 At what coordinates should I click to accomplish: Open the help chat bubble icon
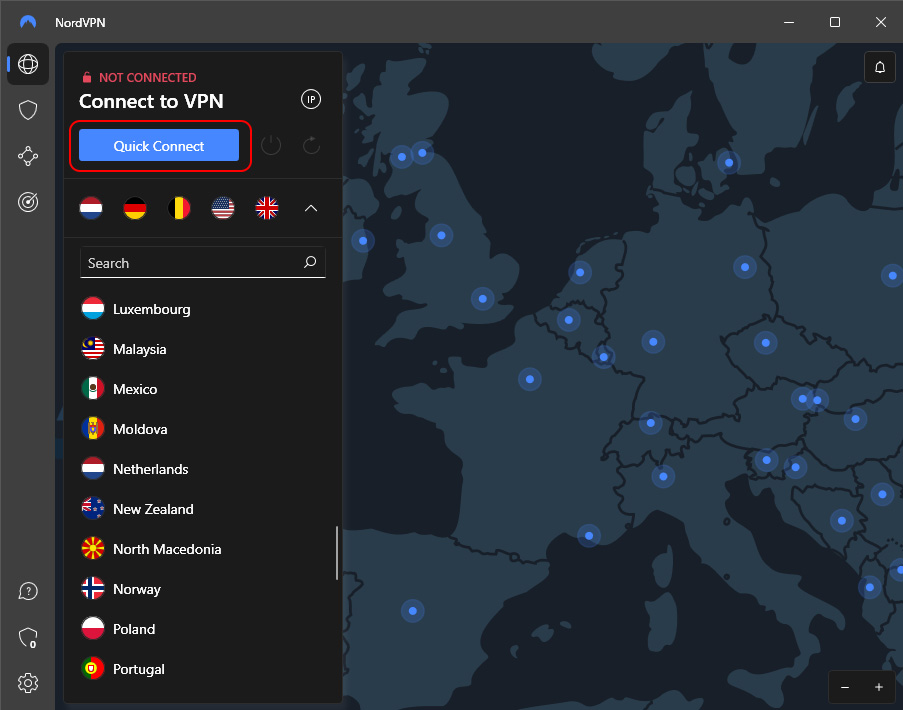[x=28, y=591]
